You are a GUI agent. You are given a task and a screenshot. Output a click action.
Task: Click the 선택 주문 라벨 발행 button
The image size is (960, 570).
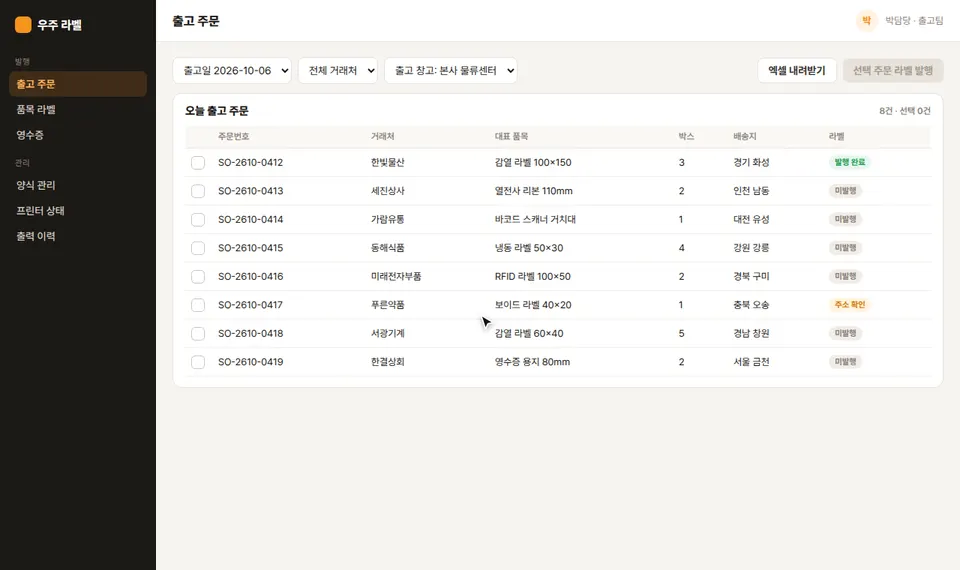[893, 70]
